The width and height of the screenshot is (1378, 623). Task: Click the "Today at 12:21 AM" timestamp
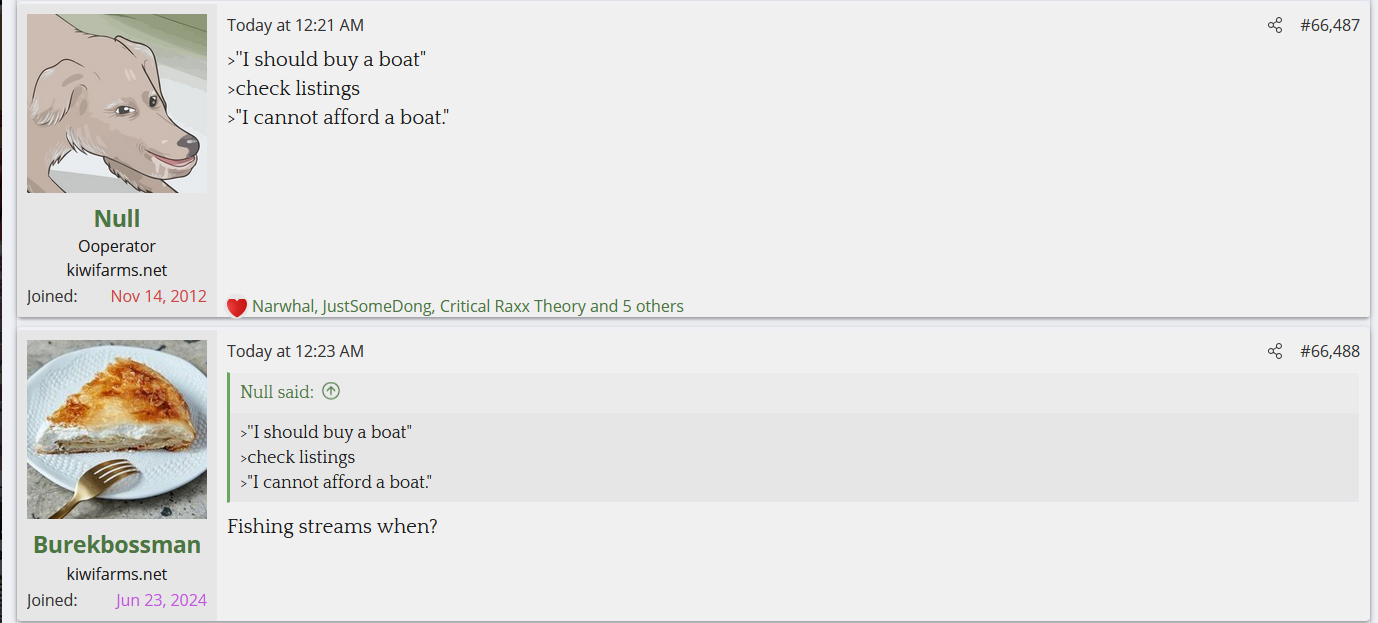pyautogui.click(x=295, y=25)
